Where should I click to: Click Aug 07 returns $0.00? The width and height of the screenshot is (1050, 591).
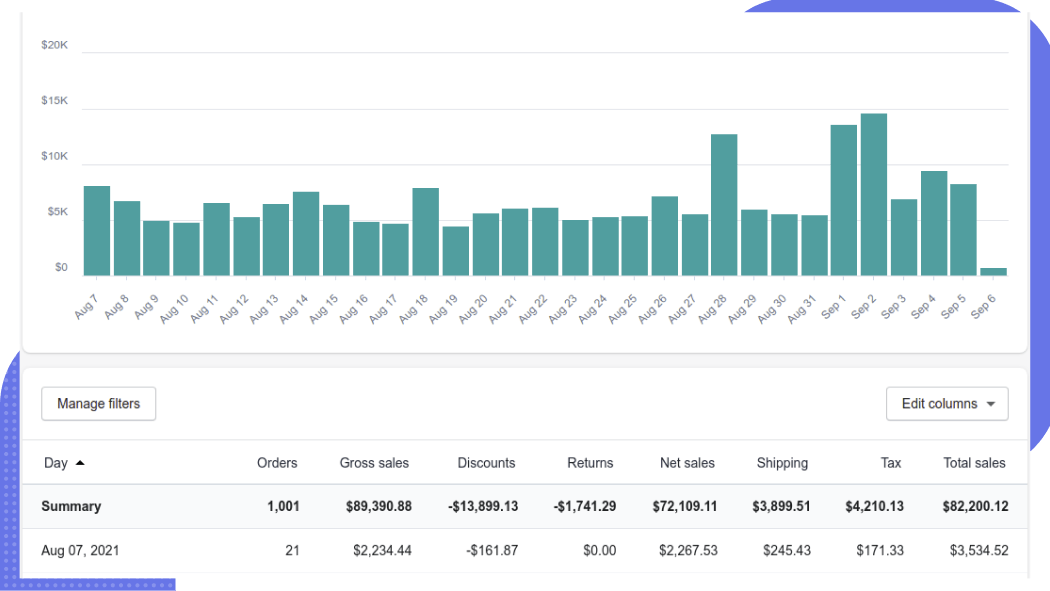(599, 550)
